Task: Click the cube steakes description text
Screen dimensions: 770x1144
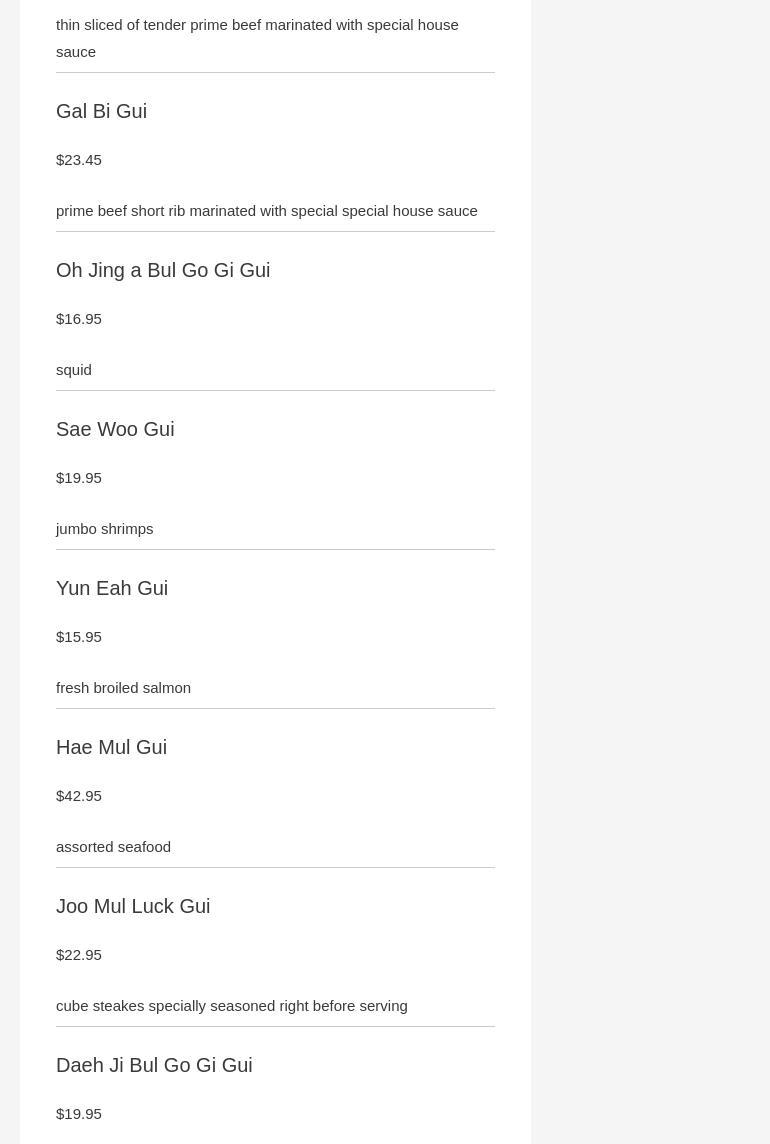Action: (231, 1006)
